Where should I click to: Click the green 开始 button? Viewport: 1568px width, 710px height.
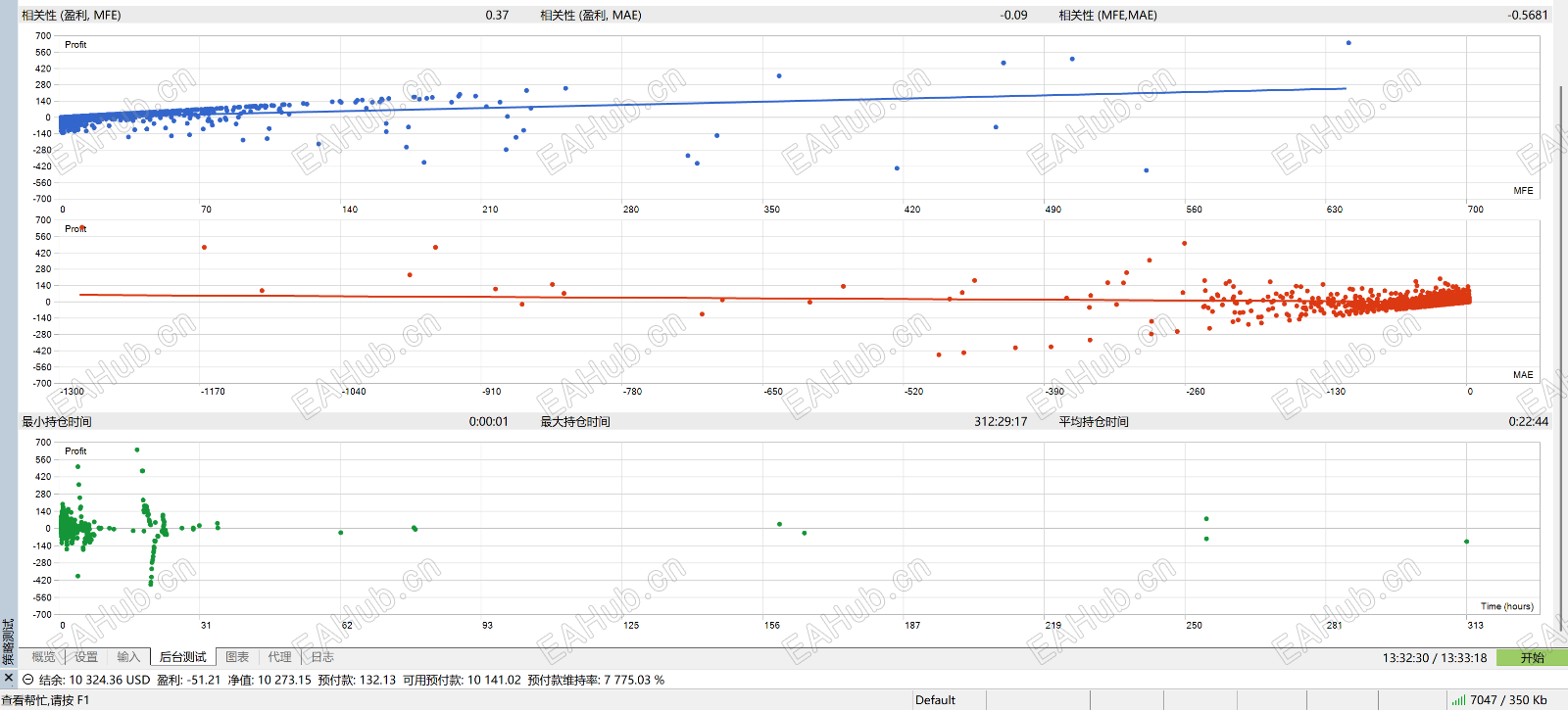click(1532, 657)
